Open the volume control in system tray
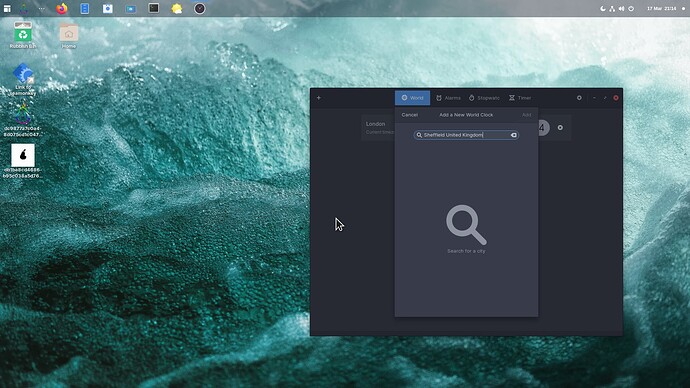690x388 pixels. (x=621, y=8)
